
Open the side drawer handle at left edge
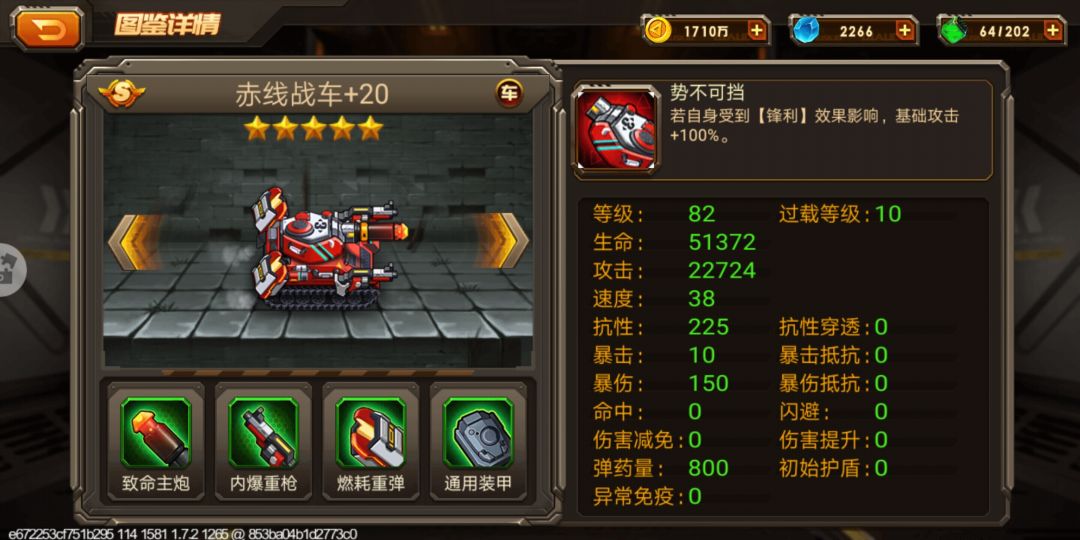10,270
